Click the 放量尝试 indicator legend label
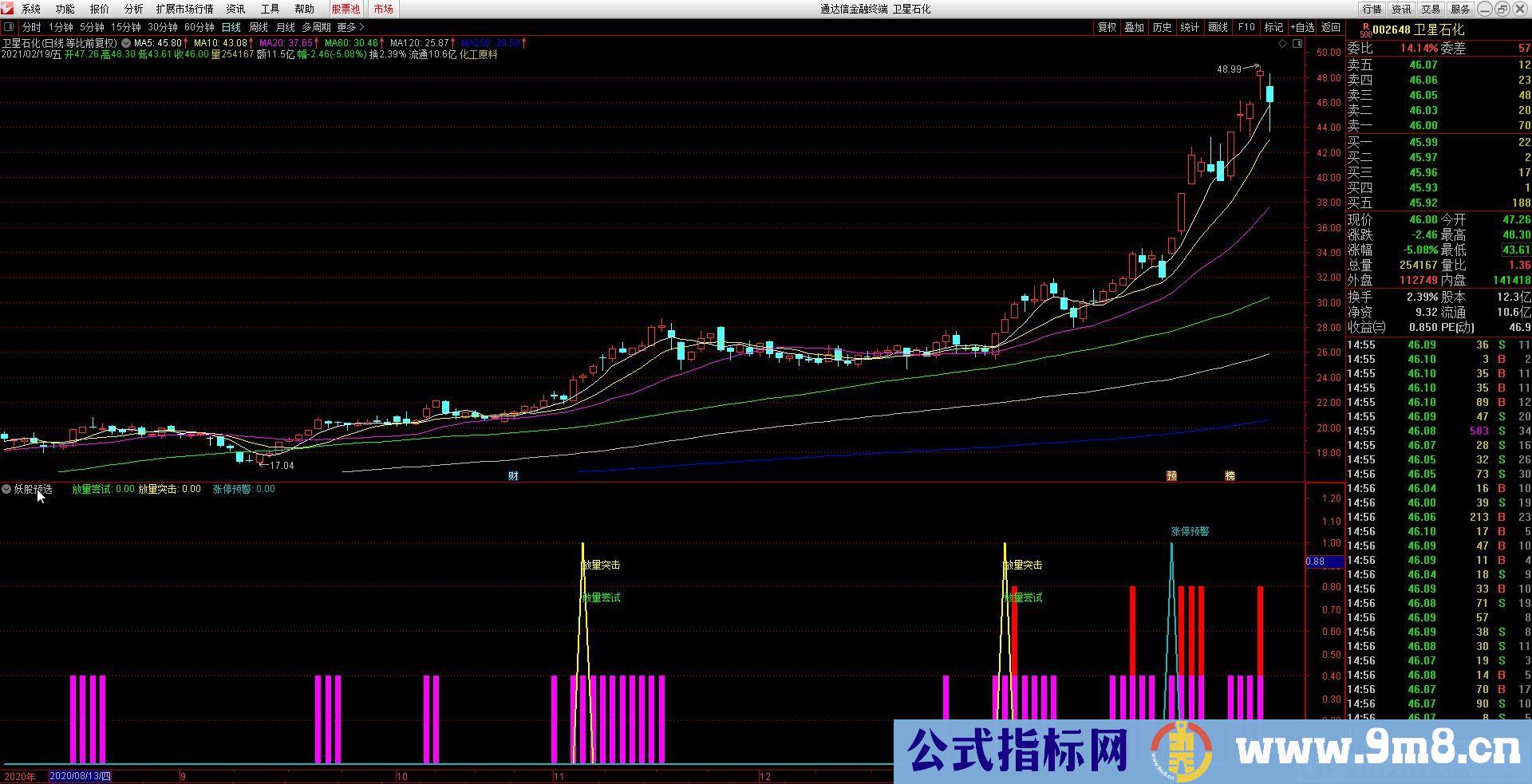The height and width of the screenshot is (784, 1532). [x=103, y=489]
